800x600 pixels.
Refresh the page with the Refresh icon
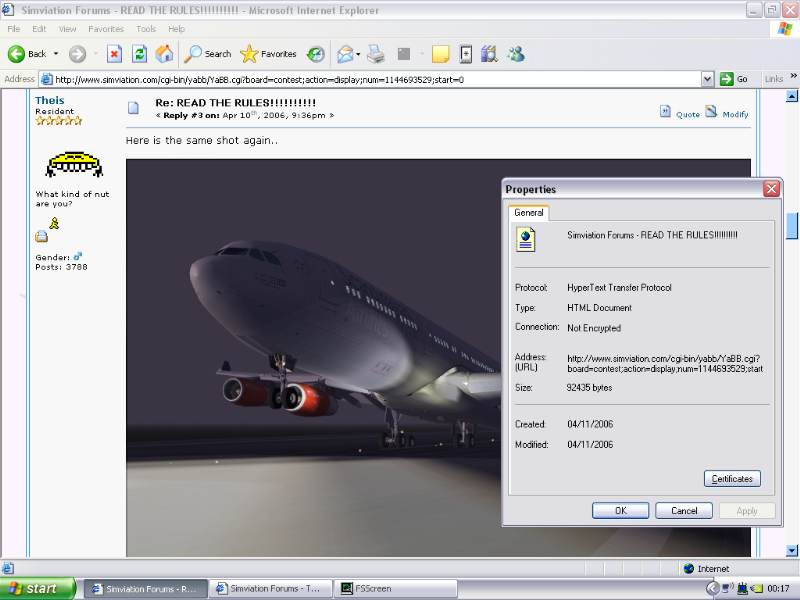point(140,54)
